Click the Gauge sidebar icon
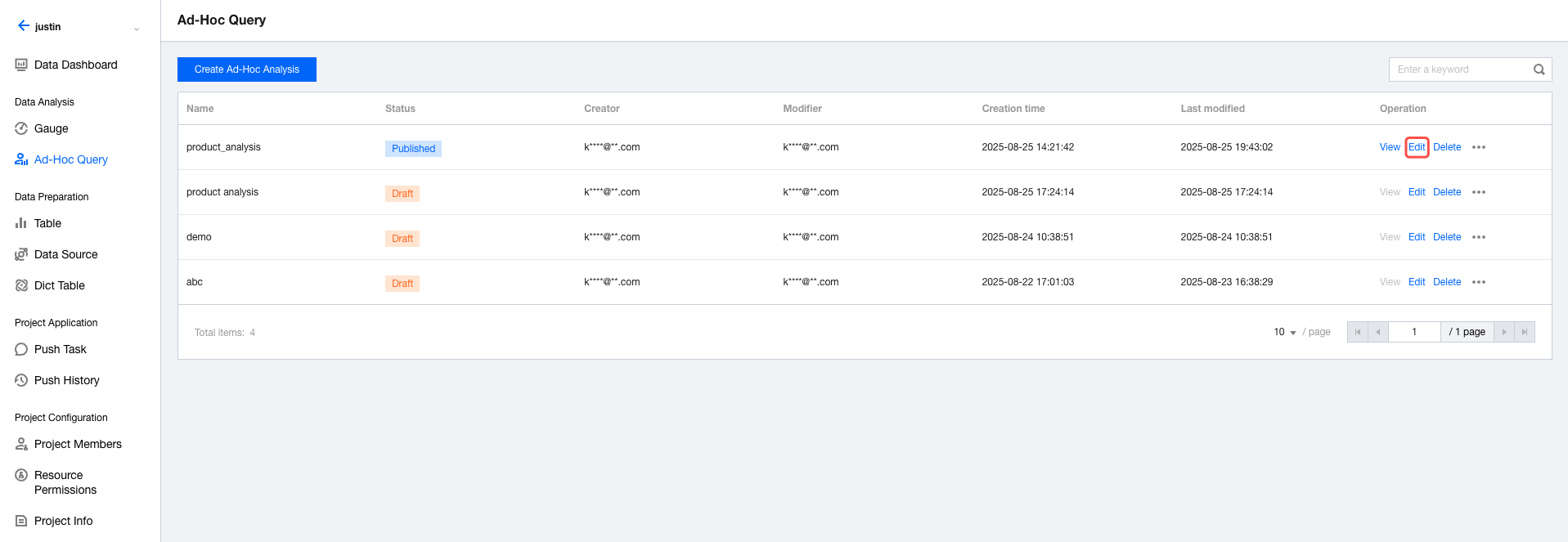 pos(21,128)
